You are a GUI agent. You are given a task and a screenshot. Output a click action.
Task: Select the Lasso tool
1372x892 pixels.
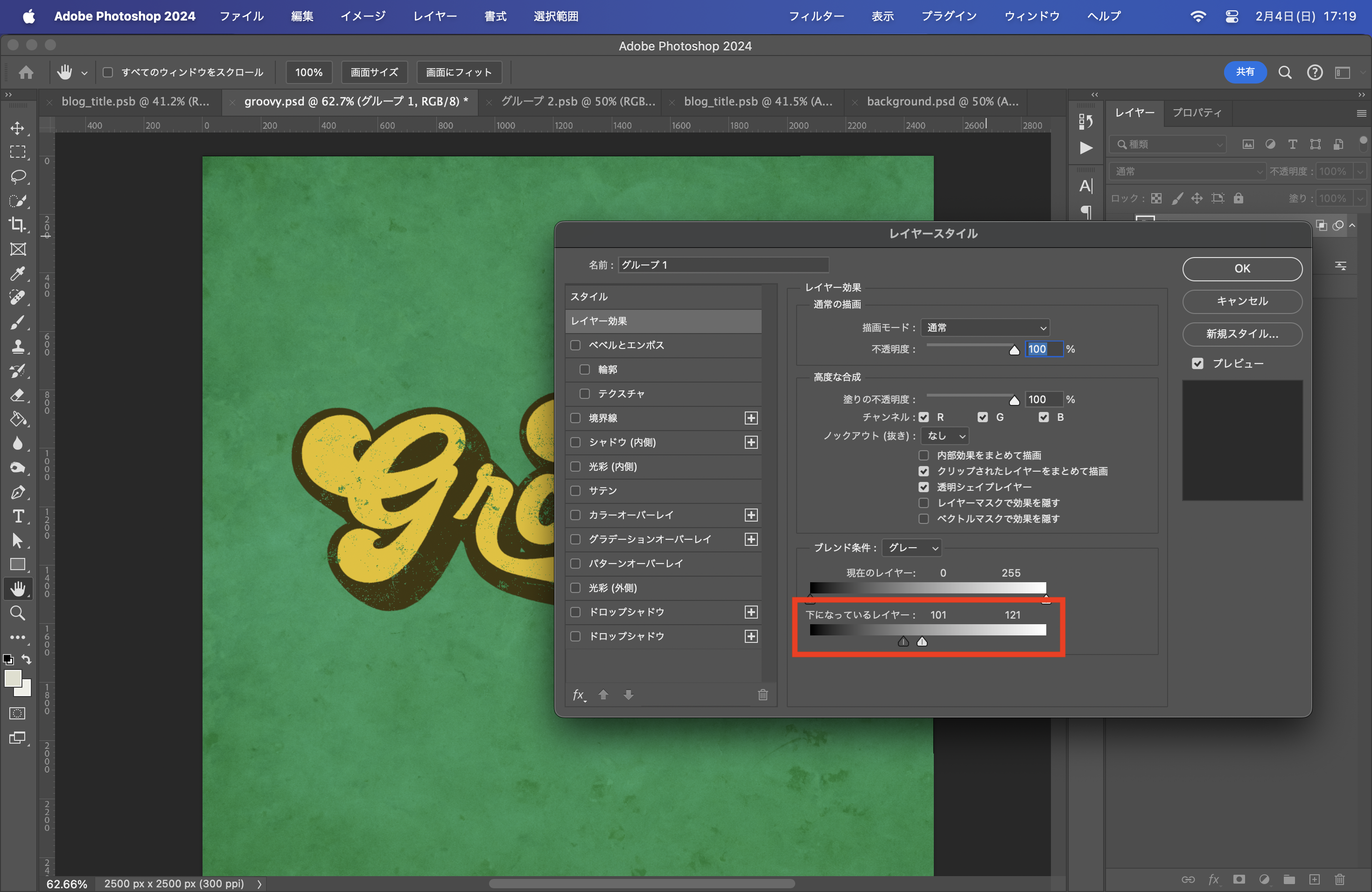[17, 176]
